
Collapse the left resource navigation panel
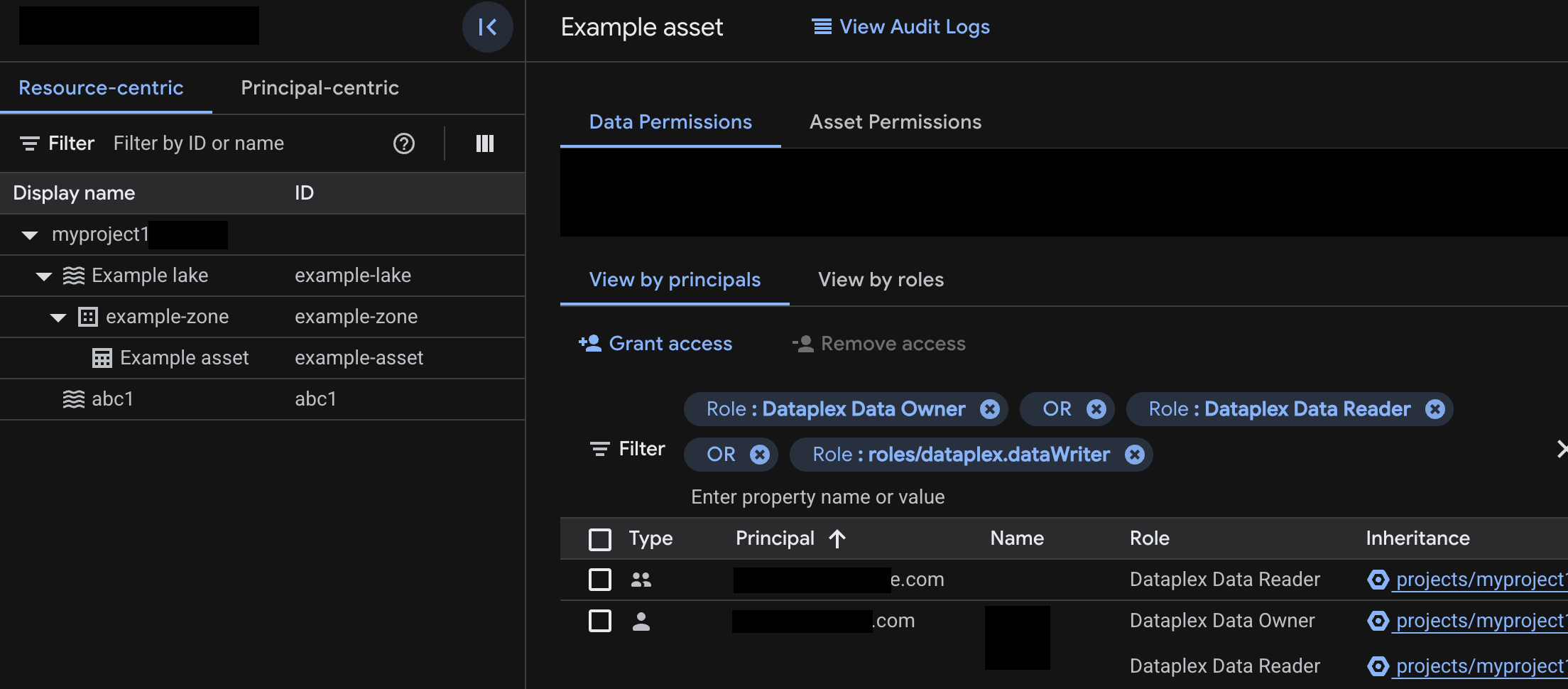(x=488, y=27)
